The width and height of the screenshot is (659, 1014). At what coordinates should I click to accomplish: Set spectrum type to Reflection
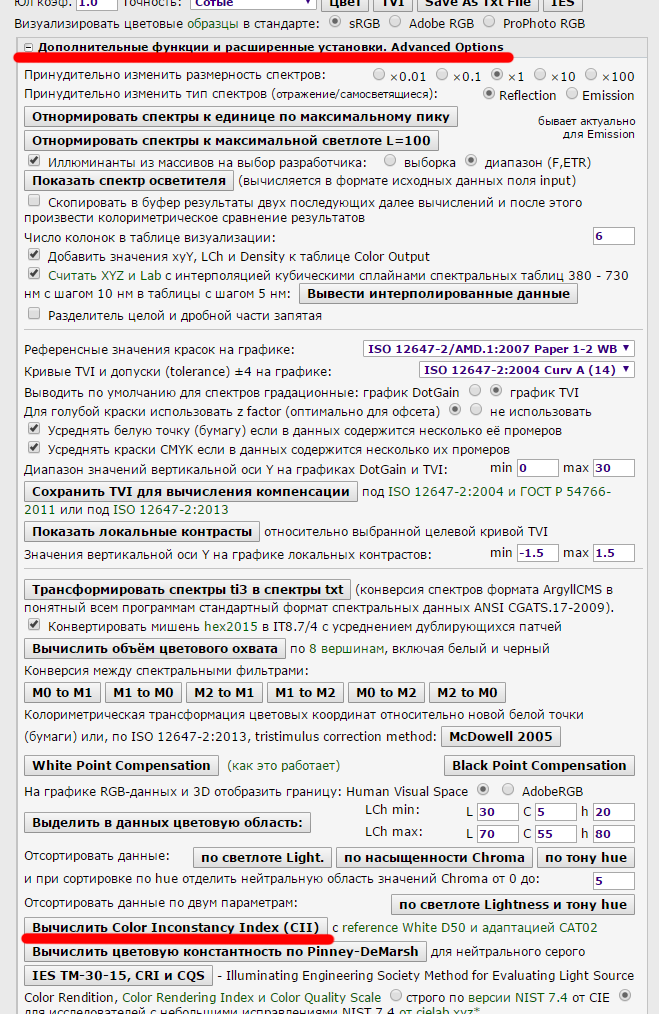(489, 93)
